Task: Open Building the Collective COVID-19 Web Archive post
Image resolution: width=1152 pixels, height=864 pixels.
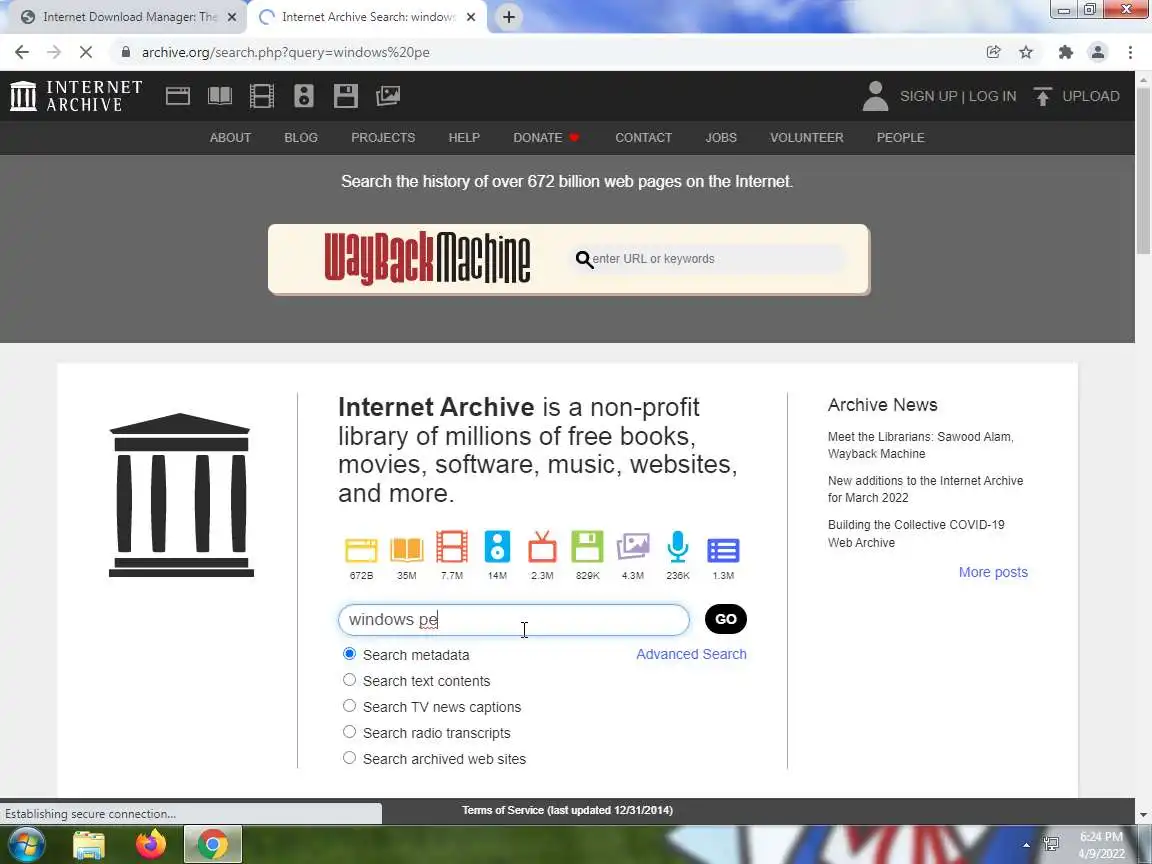Action: [916, 533]
